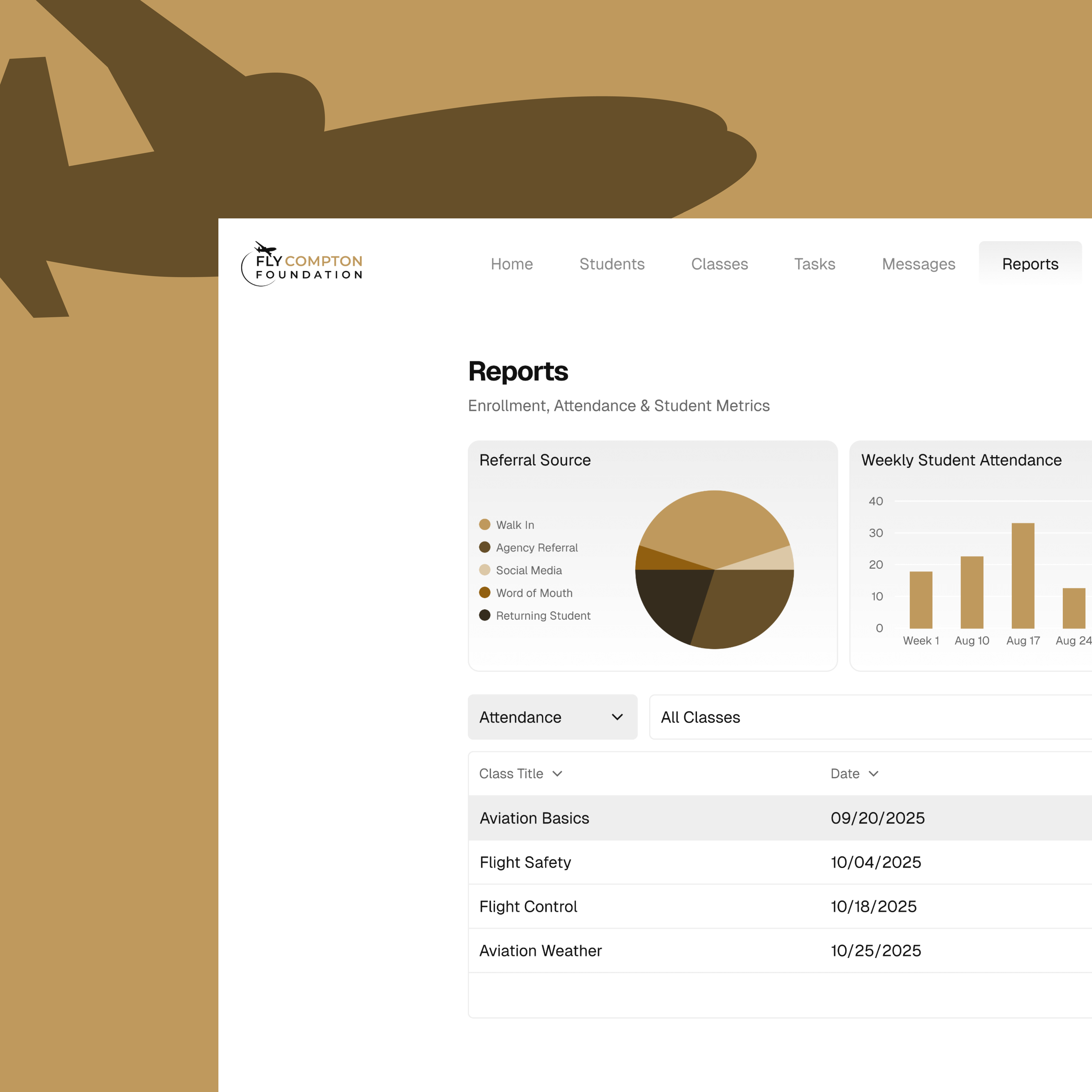Click the Fly Compton Foundation logo

[302, 265]
